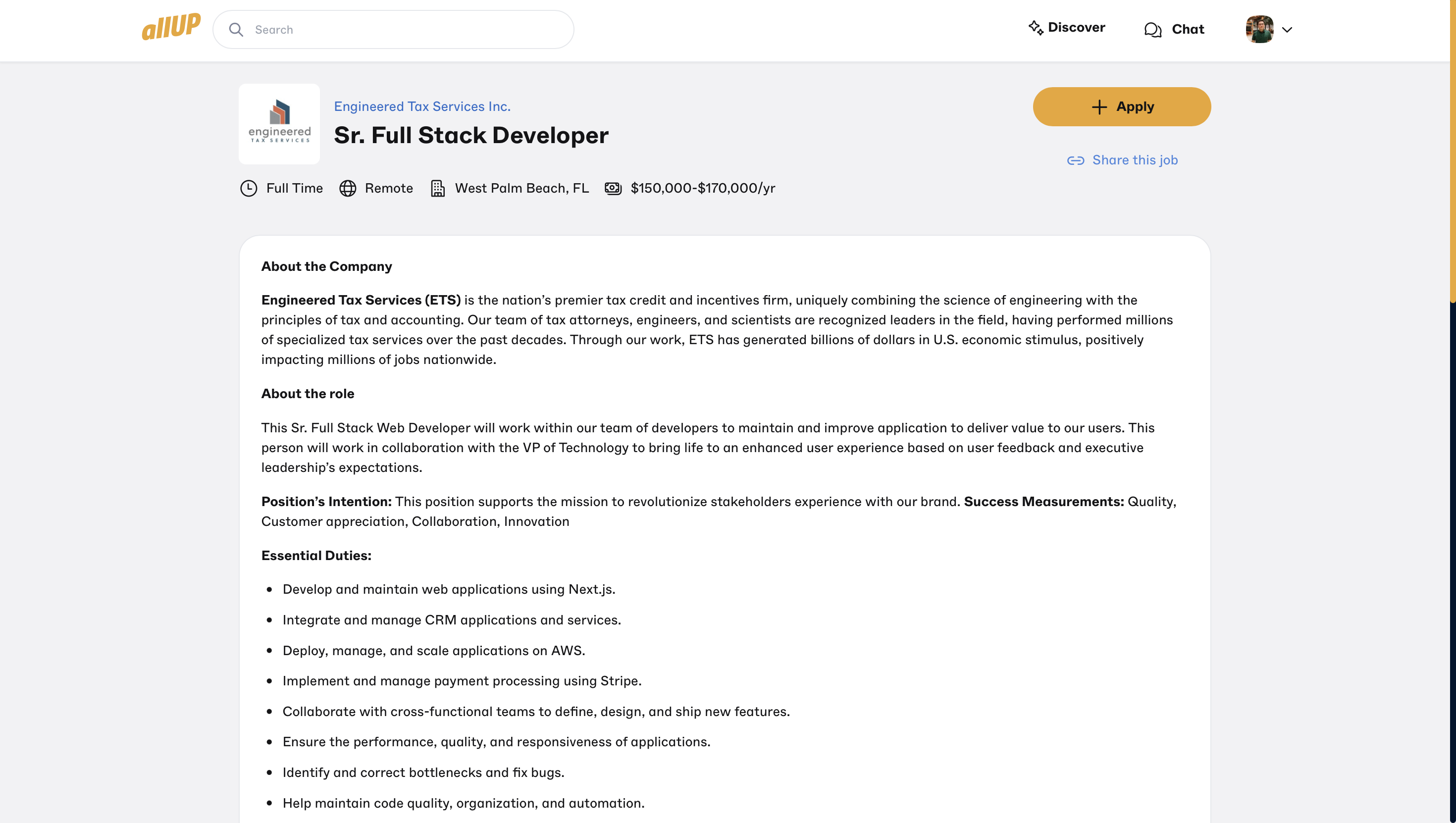Click the plus icon on Apply
The height and width of the screenshot is (823, 1456).
coord(1099,107)
